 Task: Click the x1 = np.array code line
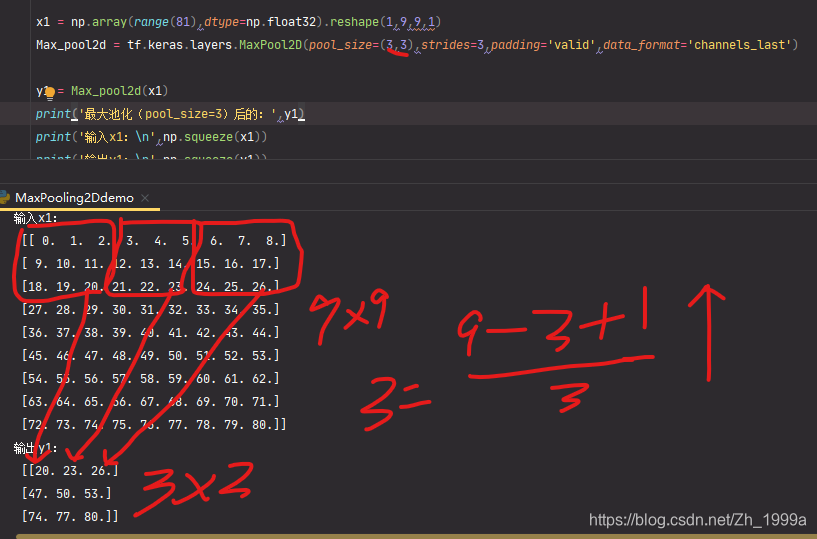239,22
